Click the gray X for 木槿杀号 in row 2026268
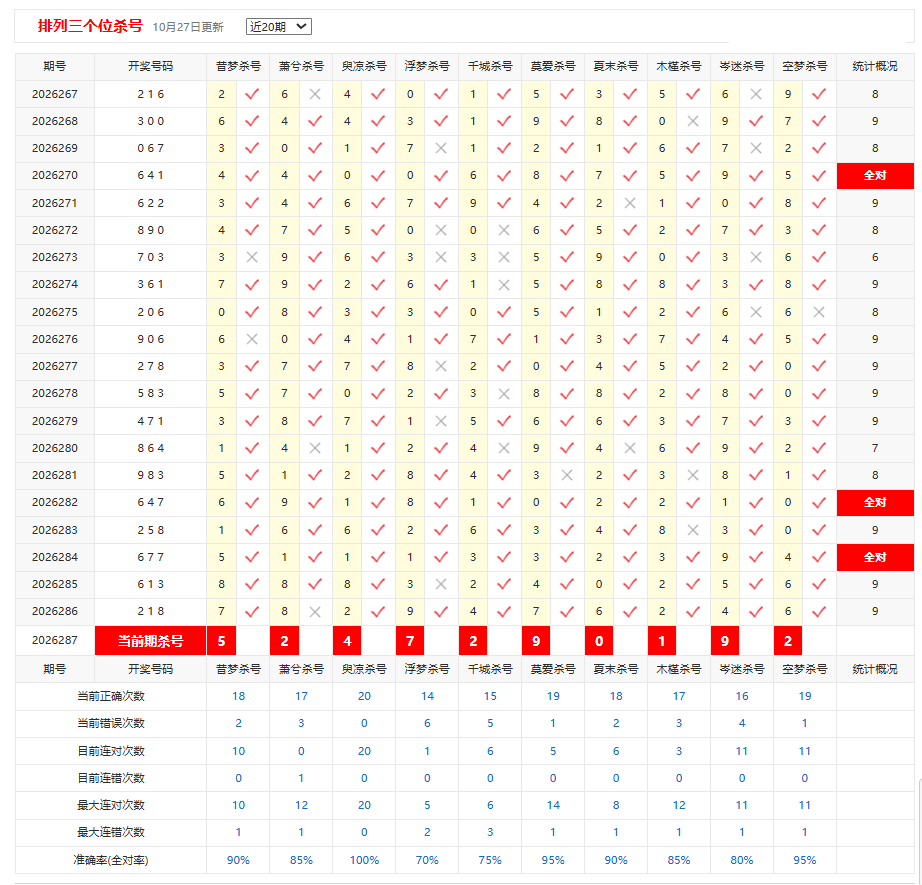The width and height of the screenshot is (922, 885). (x=693, y=121)
